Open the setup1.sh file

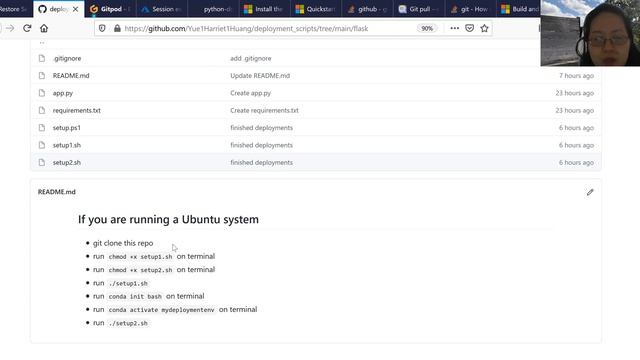[67, 145]
